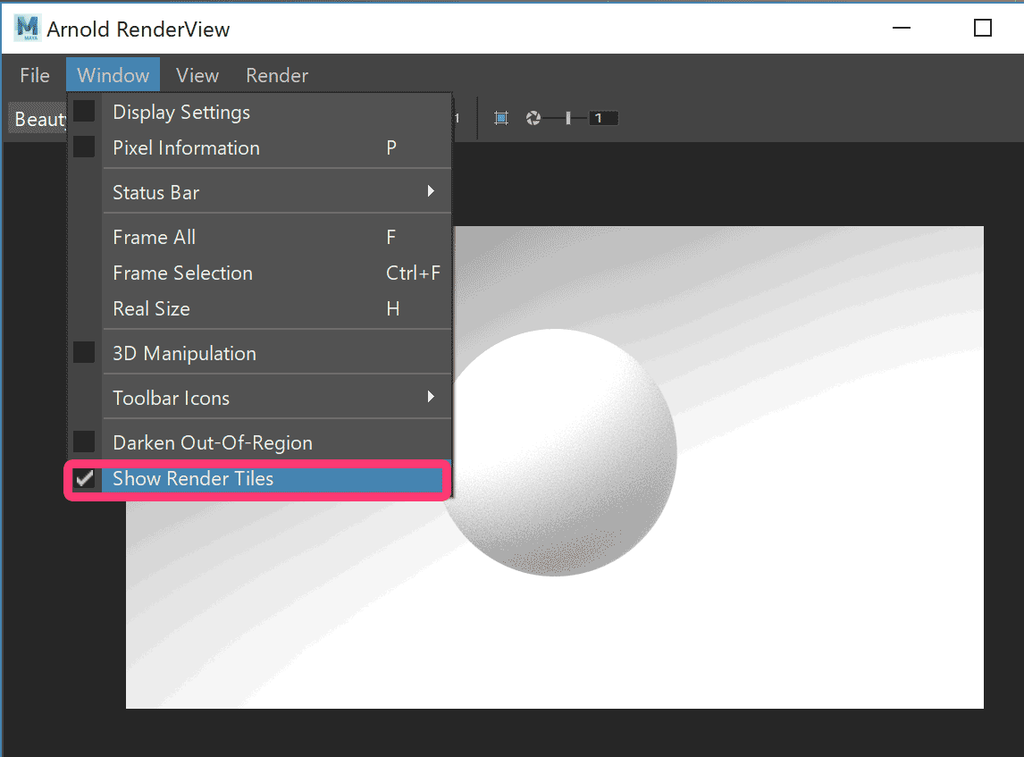Open the Render menu
1024x757 pixels.
pyautogui.click(x=277, y=75)
